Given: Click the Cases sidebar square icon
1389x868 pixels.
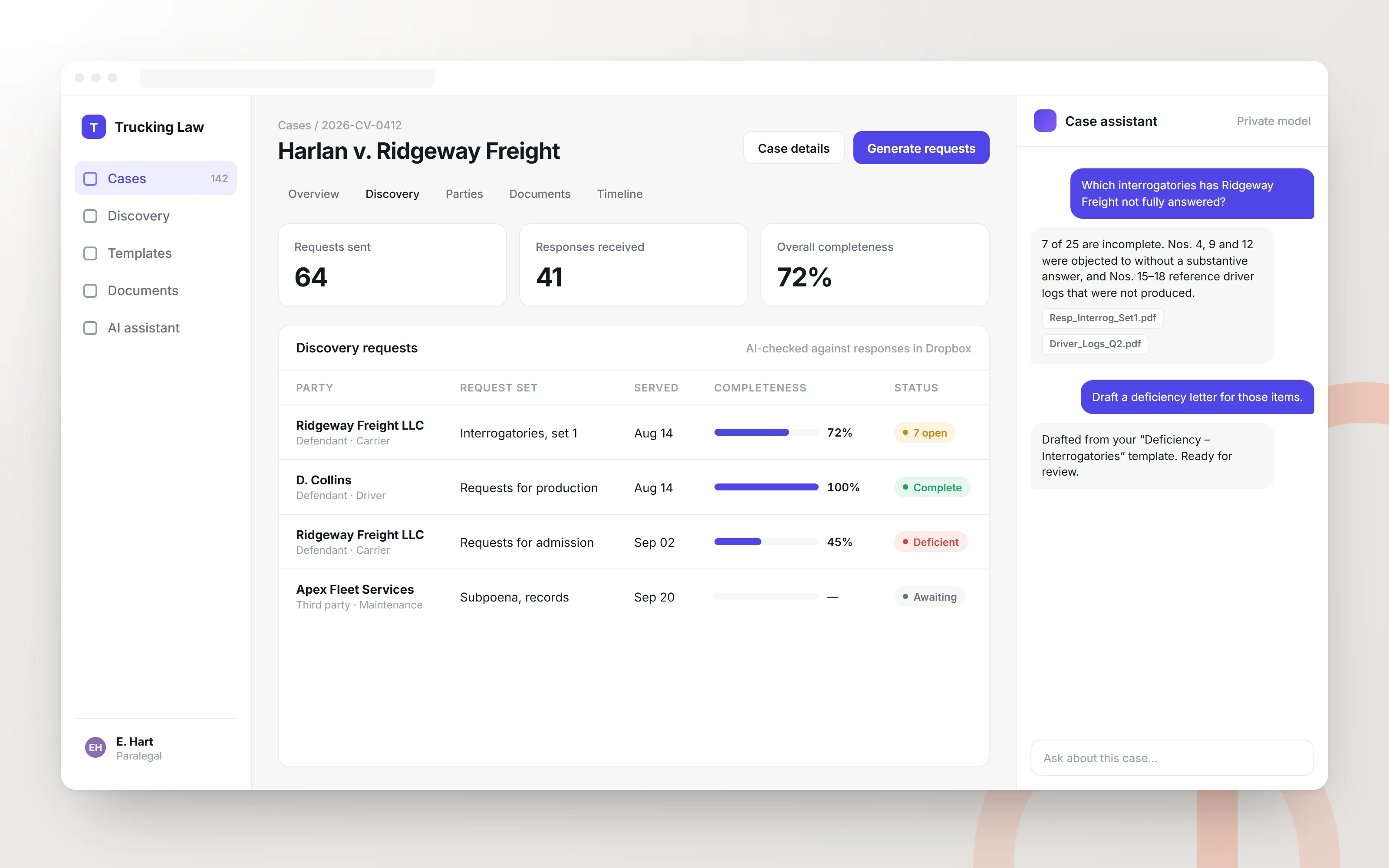Looking at the screenshot, I should [90, 178].
